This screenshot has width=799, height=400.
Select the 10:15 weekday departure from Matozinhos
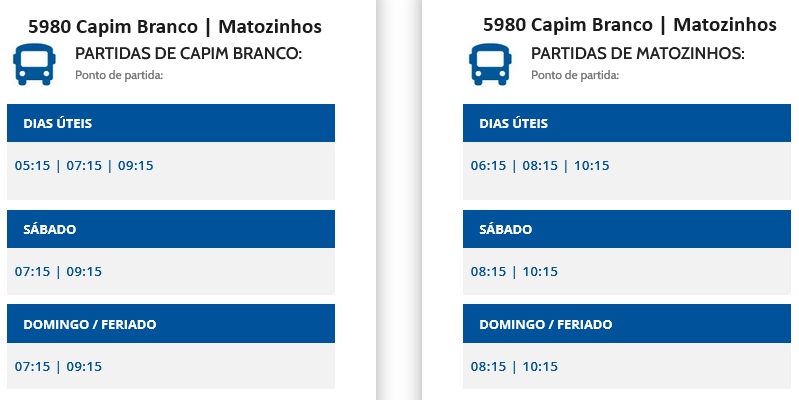(x=592, y=166)
